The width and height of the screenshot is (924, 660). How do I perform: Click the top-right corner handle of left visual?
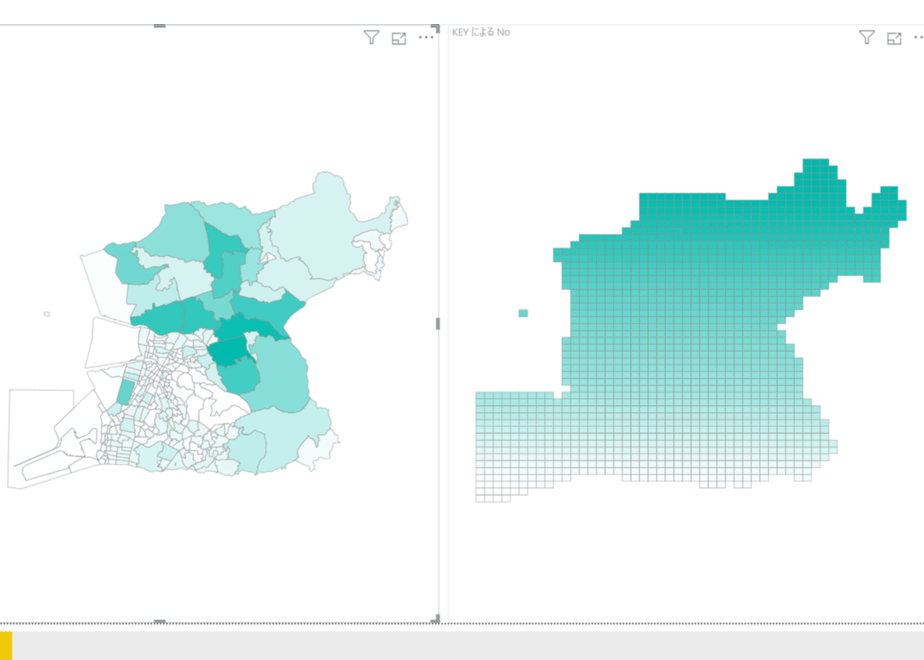(x=436, y=28)
